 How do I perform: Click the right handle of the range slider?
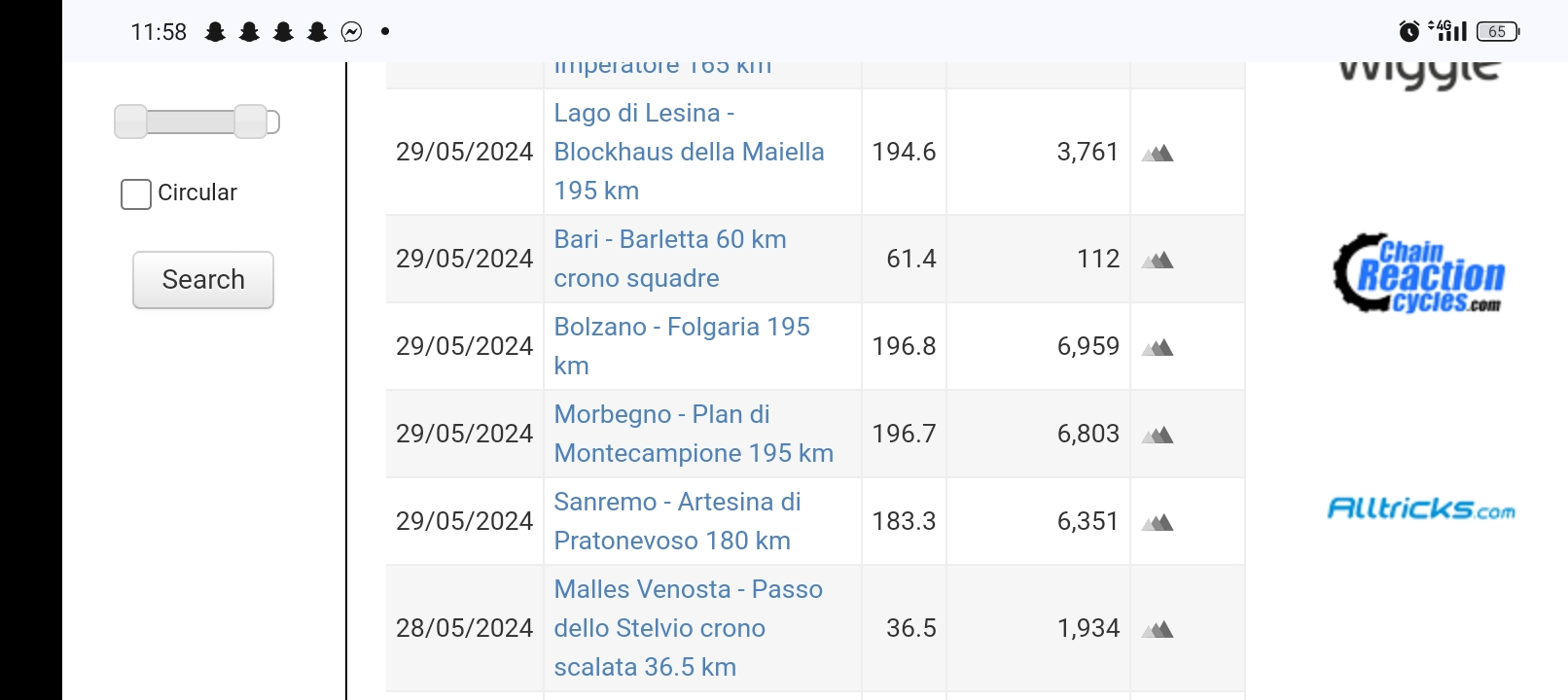pyautogui.click(x=250, y=122)
